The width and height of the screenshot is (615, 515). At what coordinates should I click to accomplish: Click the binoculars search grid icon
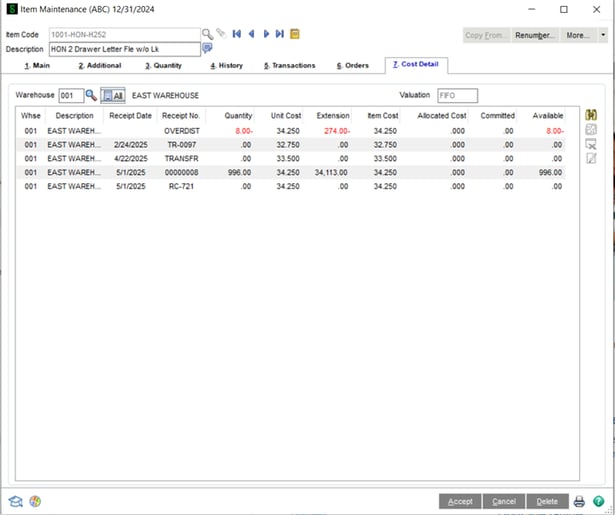tap(591, 116)
